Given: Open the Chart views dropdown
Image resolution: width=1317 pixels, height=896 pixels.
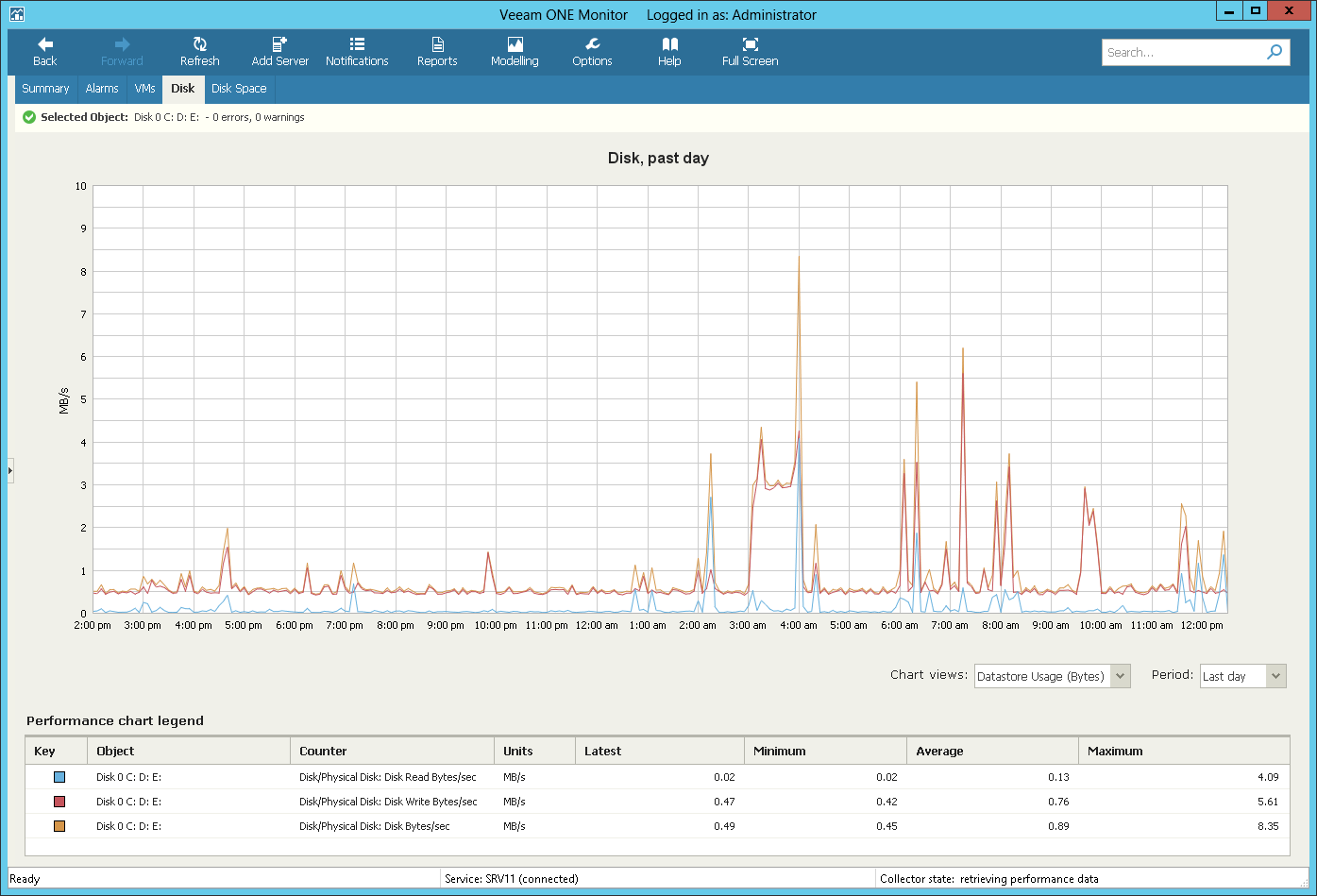Looking at the screenshot, I should 1053,676.
